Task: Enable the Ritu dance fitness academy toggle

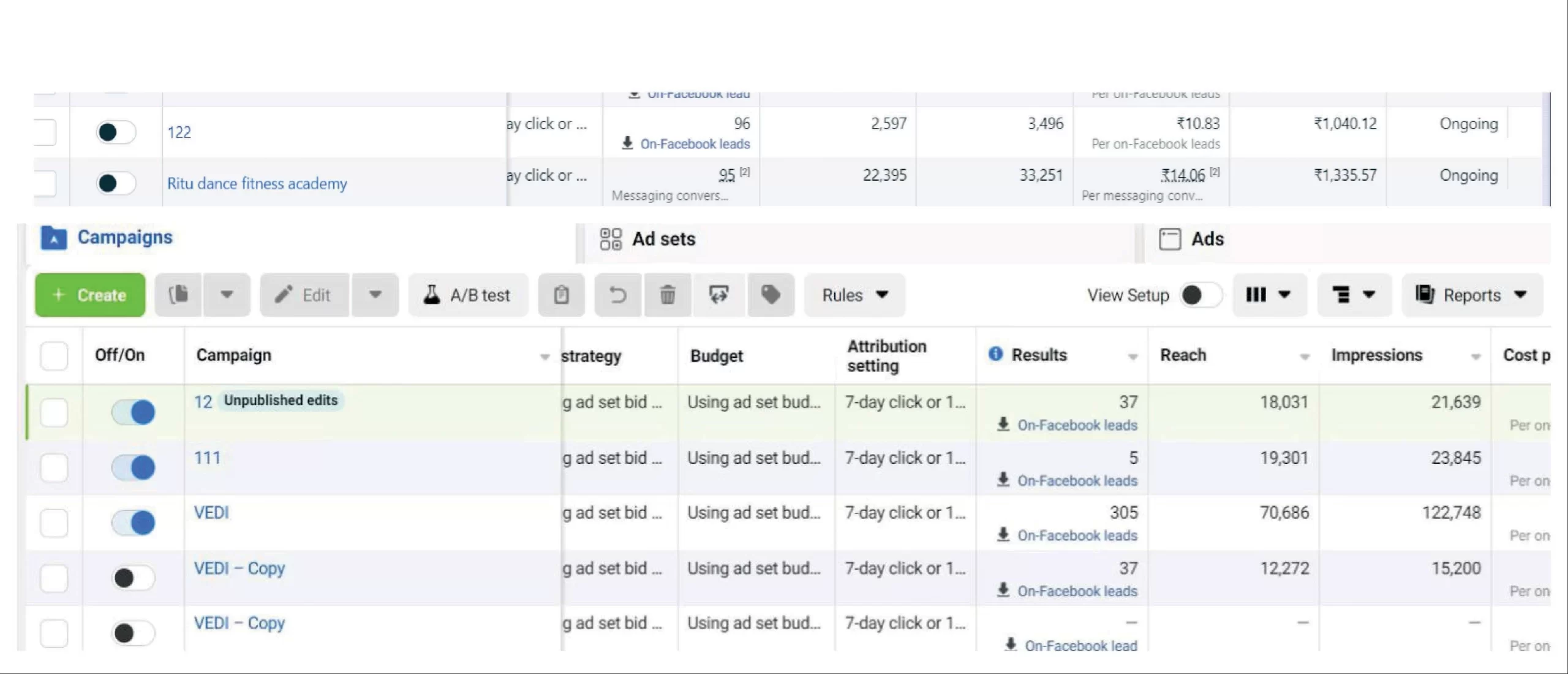Action: (116, 183)
